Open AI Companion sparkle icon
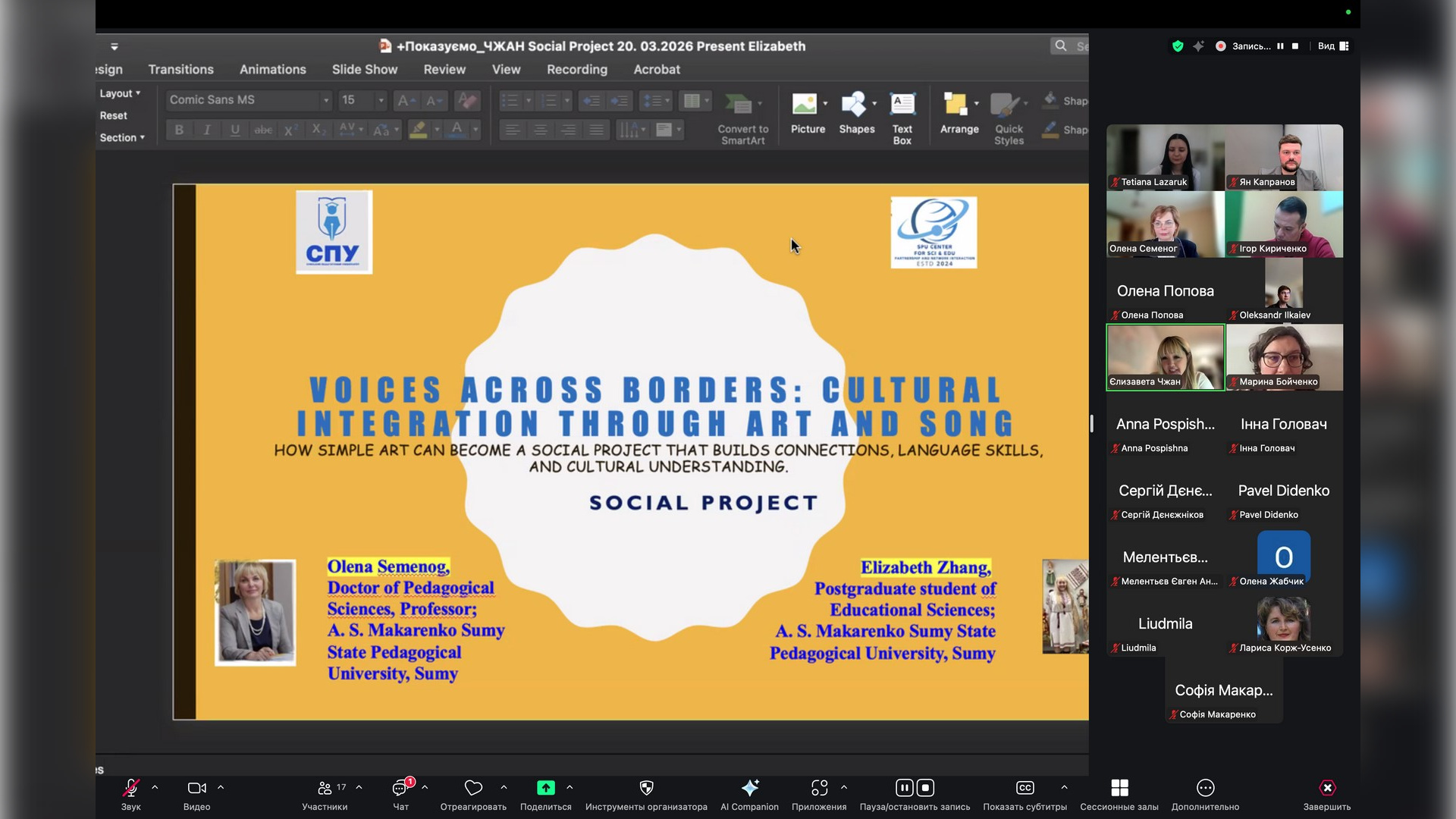The height and width of the screenshot is (819, 1456). point(749,788)
